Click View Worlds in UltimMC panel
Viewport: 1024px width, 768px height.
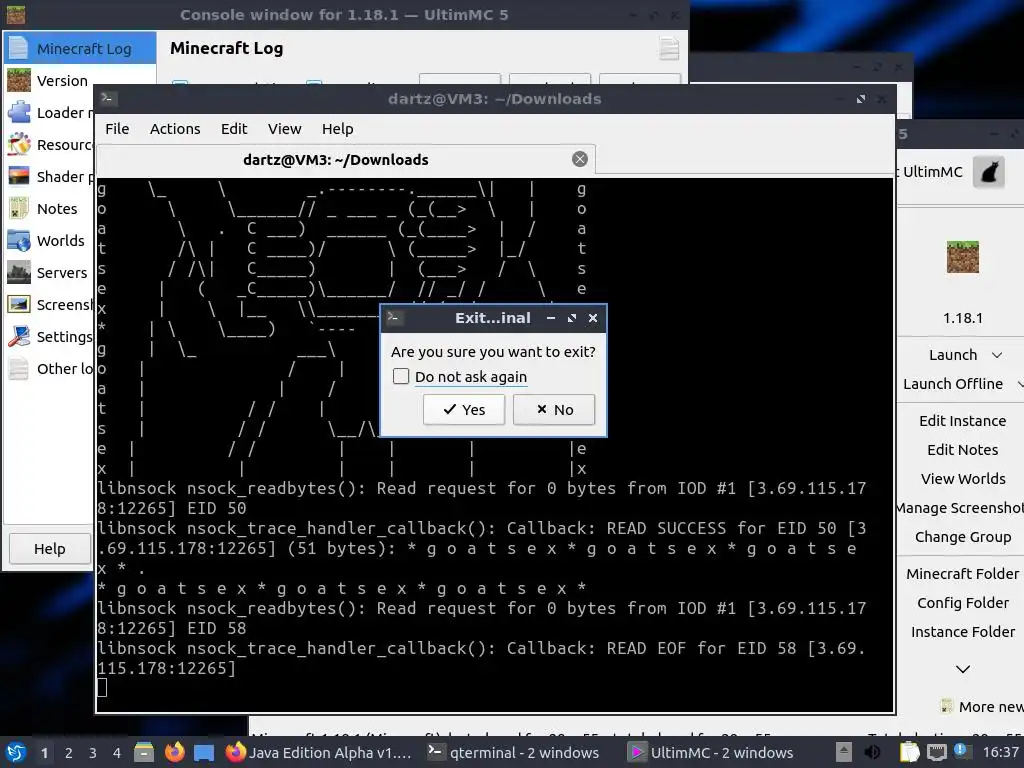(x=963, y=479)
